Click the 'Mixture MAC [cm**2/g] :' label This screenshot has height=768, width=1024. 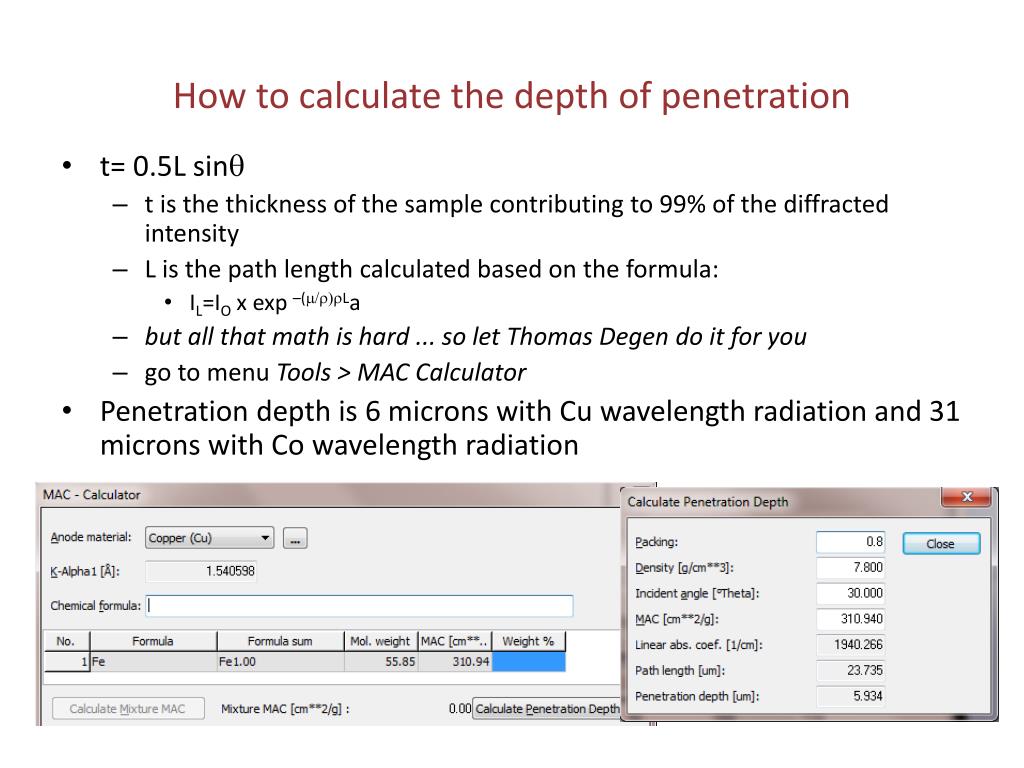point(285,709)
